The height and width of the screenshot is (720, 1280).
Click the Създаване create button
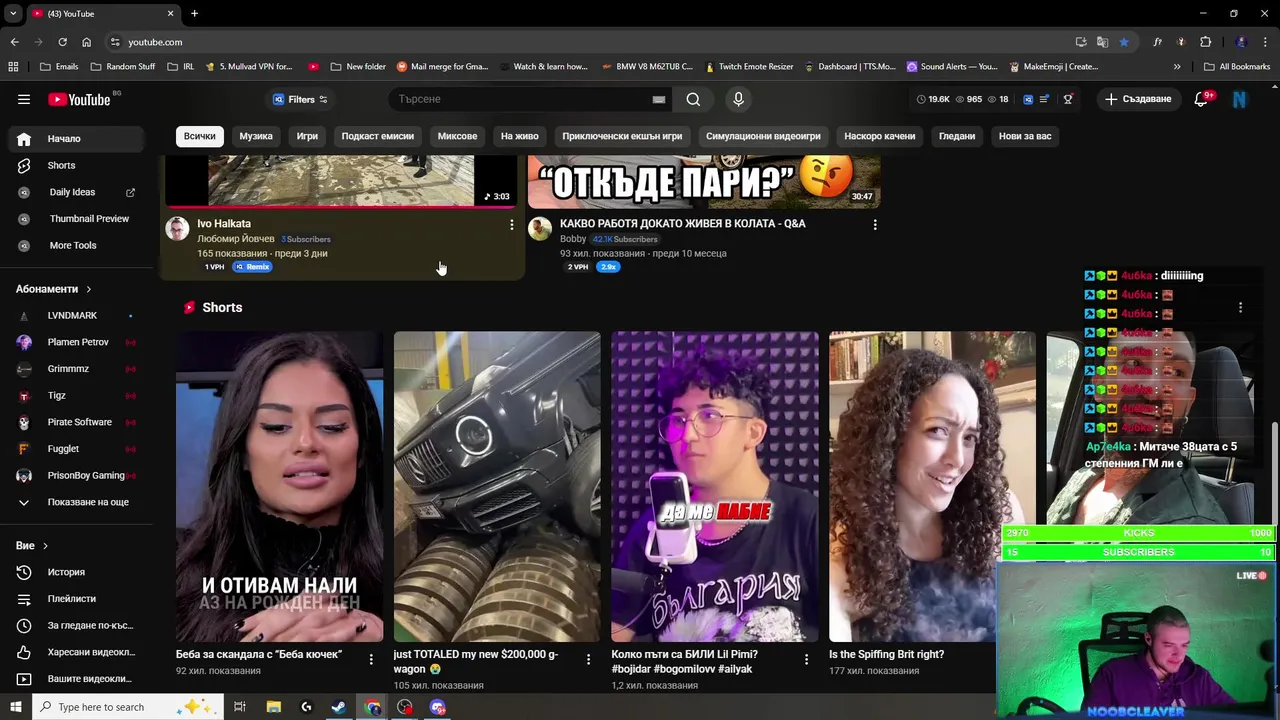pyautogui.click(x=1137, y=99)
